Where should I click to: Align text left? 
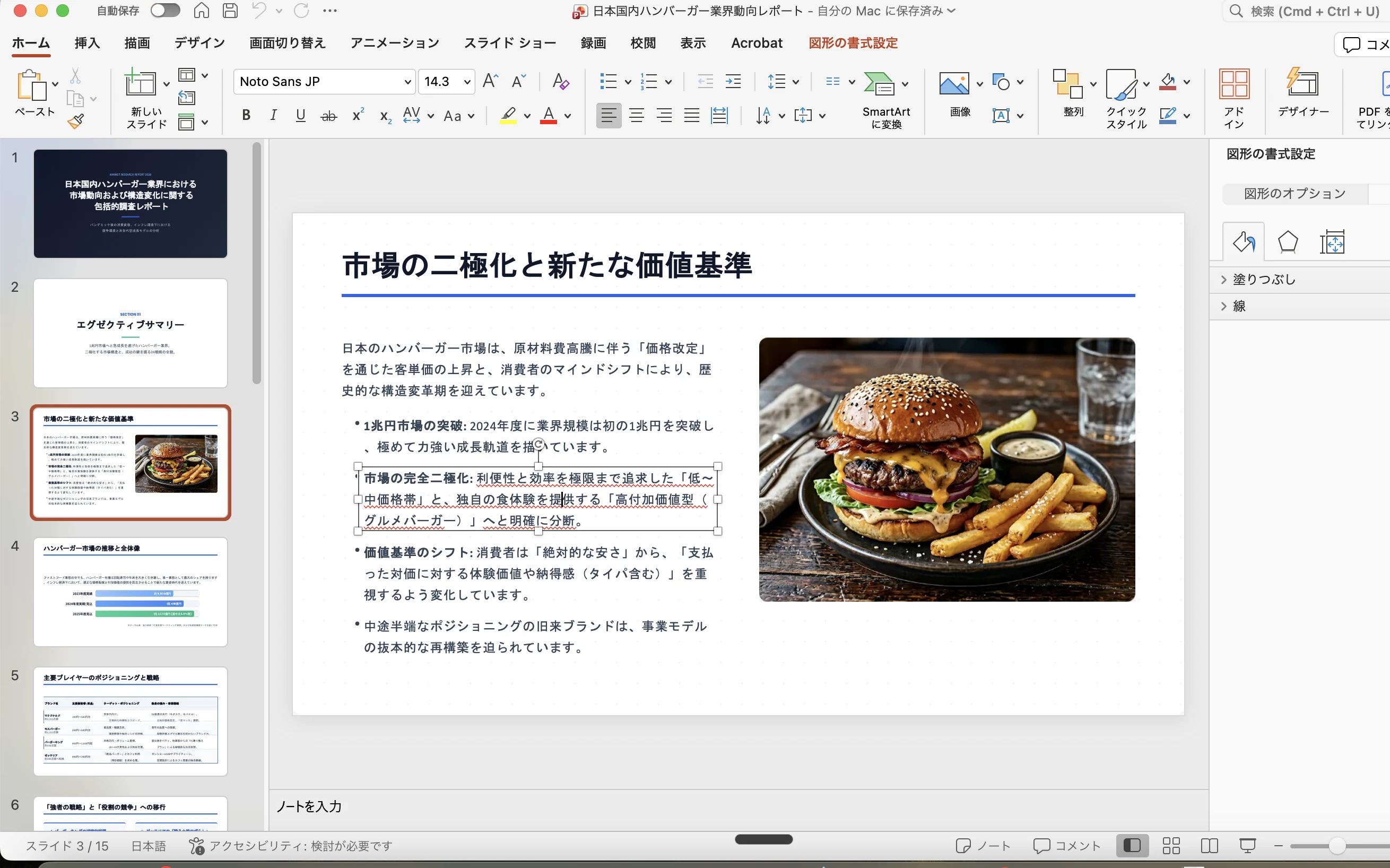(x=609, y=115)
